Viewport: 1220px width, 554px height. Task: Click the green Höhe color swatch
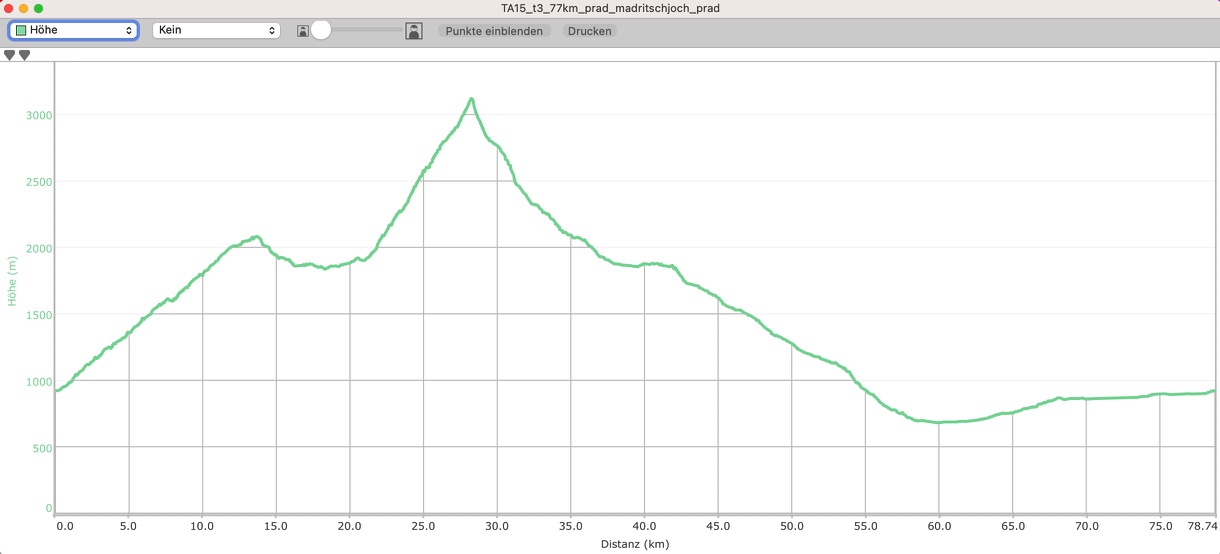(21, 31)
